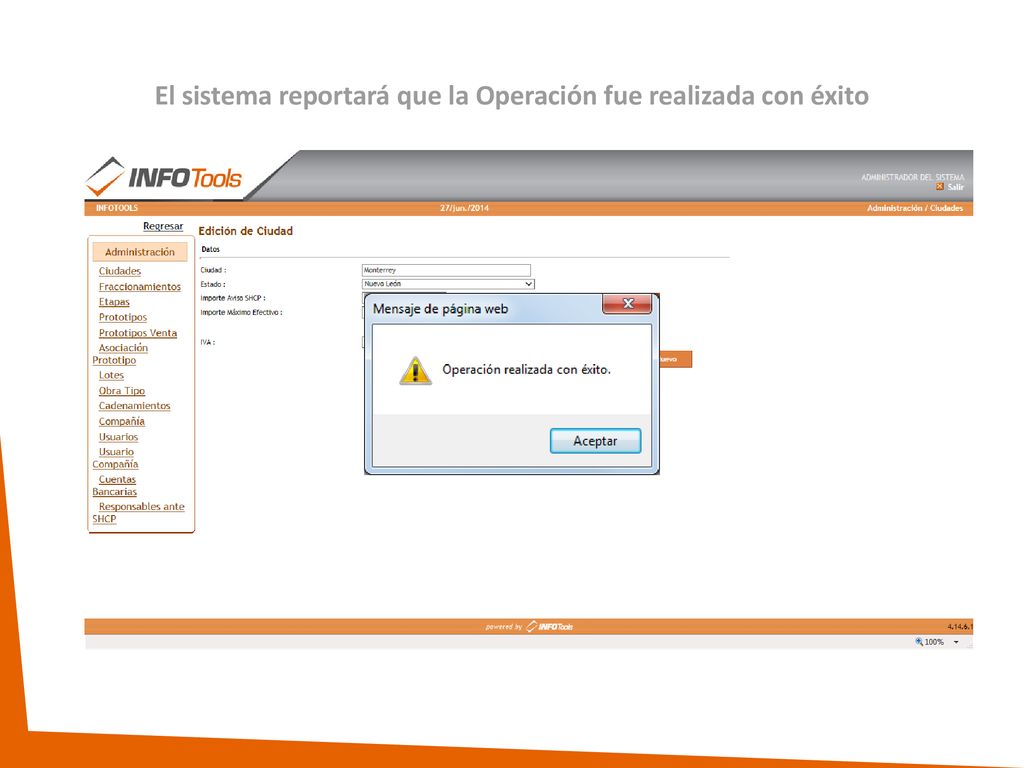Click the Salir logout icon

(x=940, y=187)
